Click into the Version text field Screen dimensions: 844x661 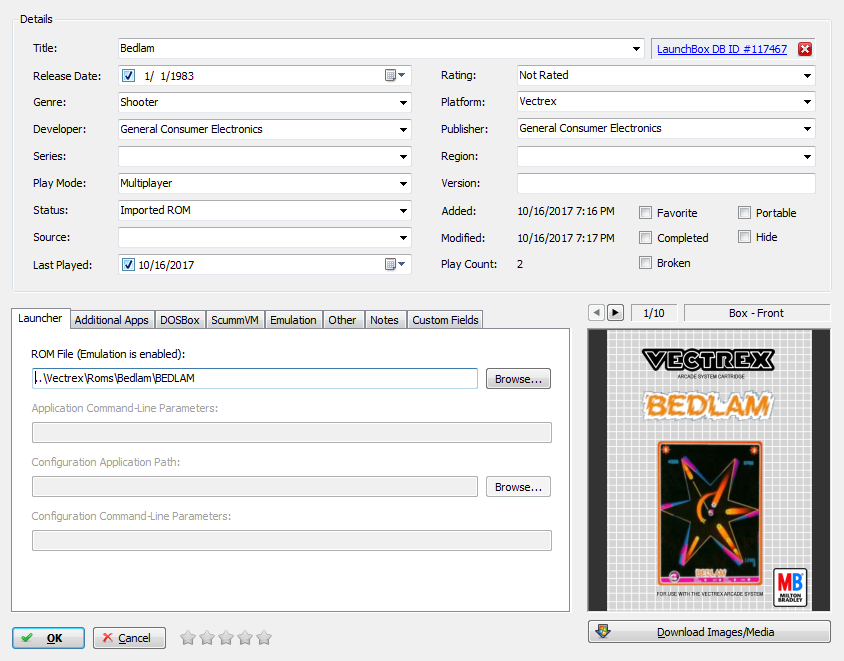[666, 183]
